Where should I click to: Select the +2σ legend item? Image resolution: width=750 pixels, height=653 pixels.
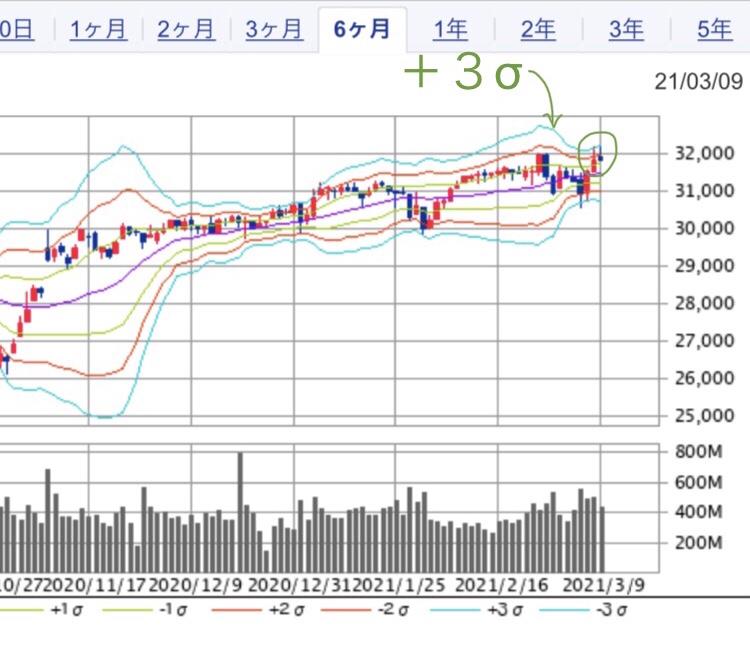tap(285, 608)
